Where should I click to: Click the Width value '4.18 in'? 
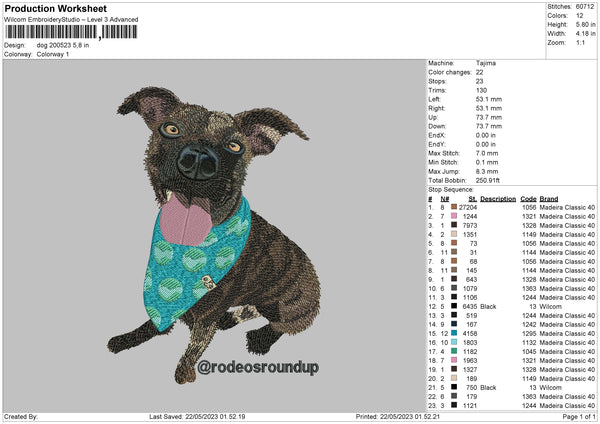pos(585,34)
